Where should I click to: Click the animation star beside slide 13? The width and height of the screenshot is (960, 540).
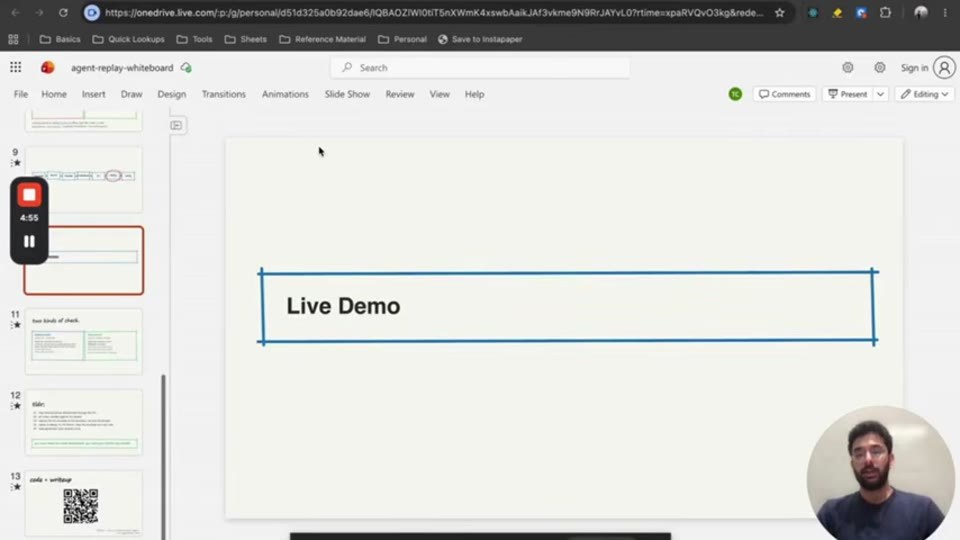pyautogui.click(x=17, y=487)
